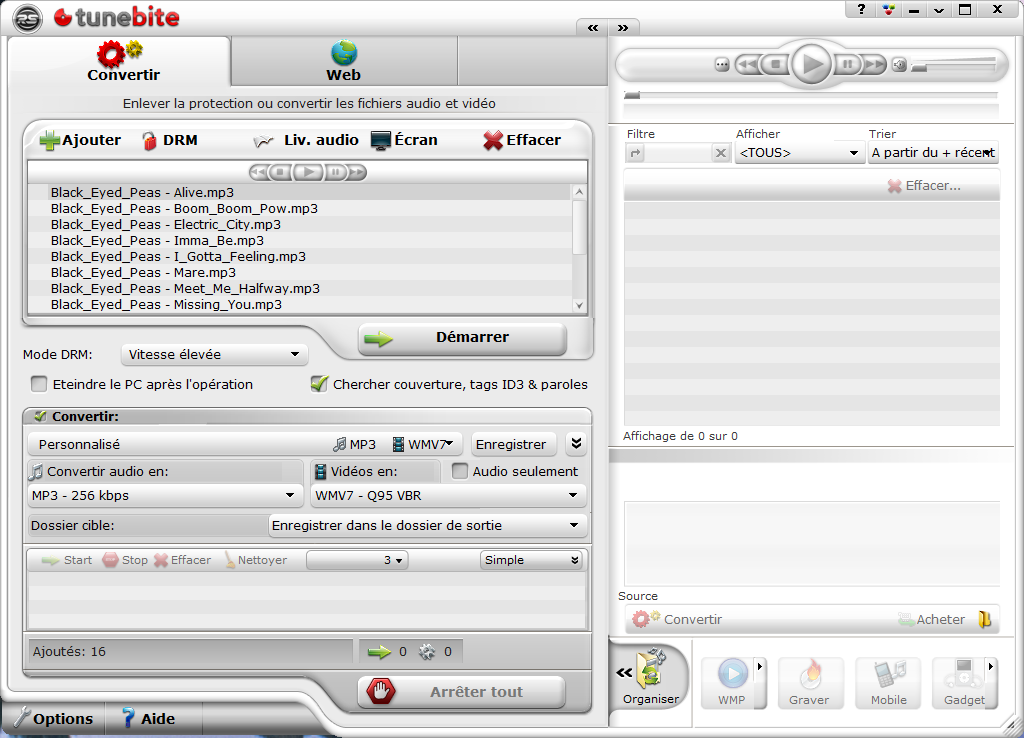The width and height of the screenshot is (1024, 738).
Task: Select Black_Eyed_Peas - Imma_Be.mp3
Action: pyautogui.click(x=157, y=240)
